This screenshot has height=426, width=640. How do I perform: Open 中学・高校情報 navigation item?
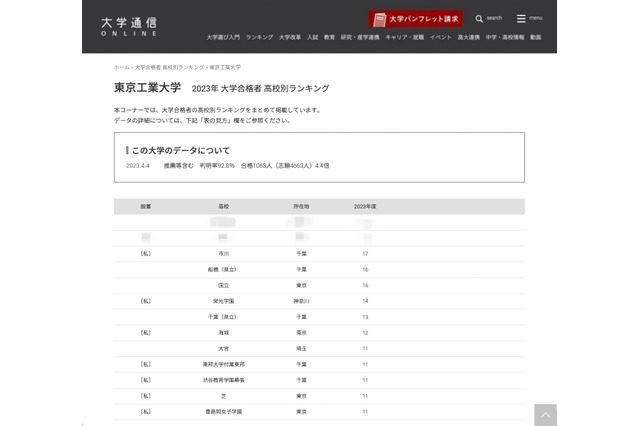pos(507,36)
